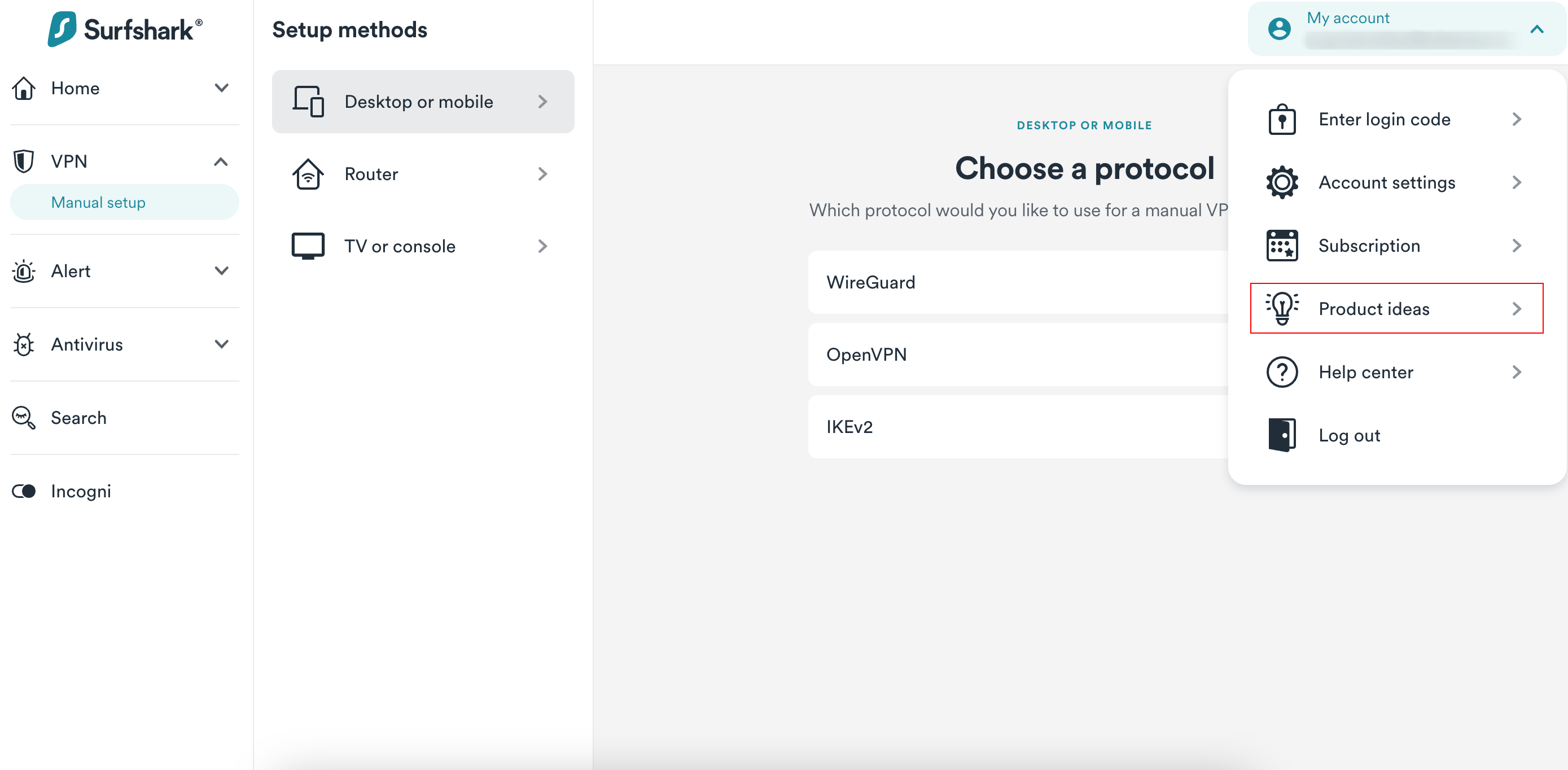Choose the OpenVPN protocol option
The height and width of the screenshot is (770, 1568).
point(1018,355)
